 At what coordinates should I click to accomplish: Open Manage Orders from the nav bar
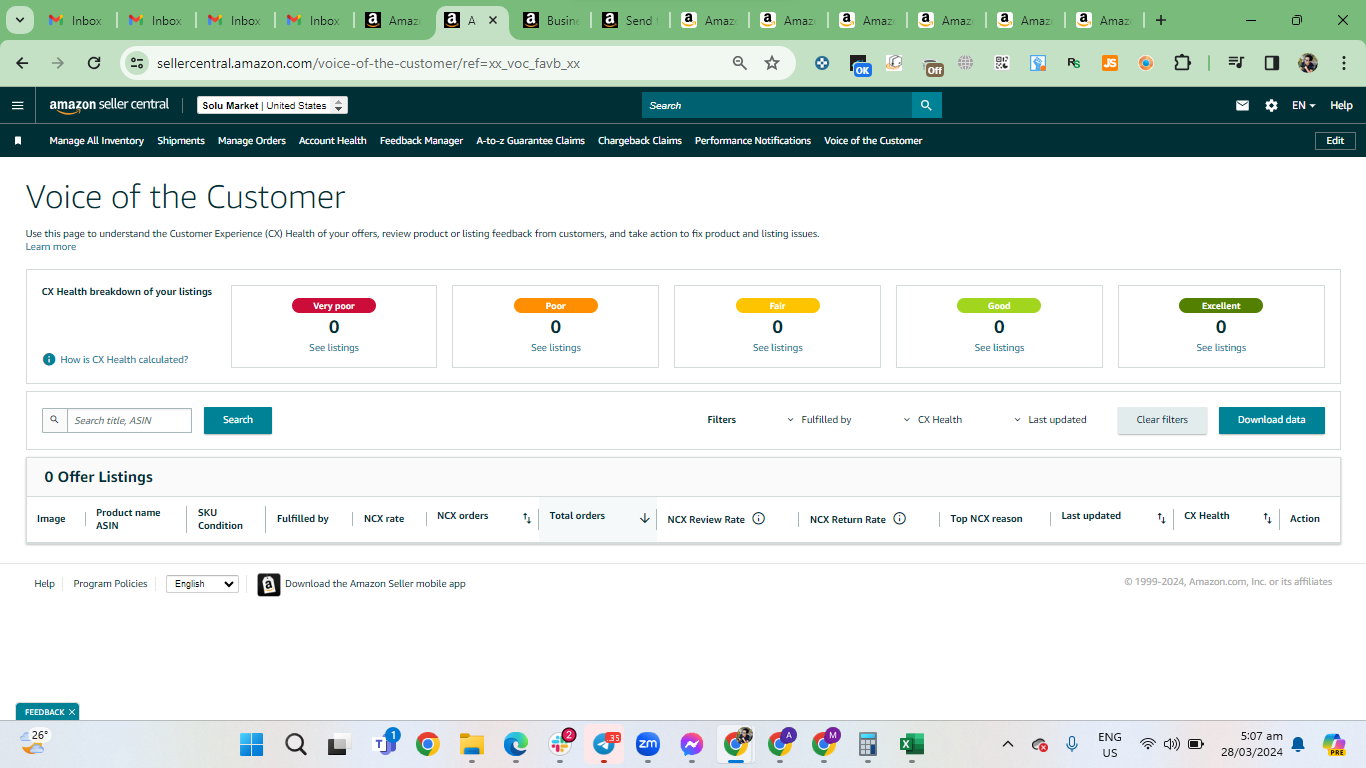pyautogui.click(x=252, y=141)
